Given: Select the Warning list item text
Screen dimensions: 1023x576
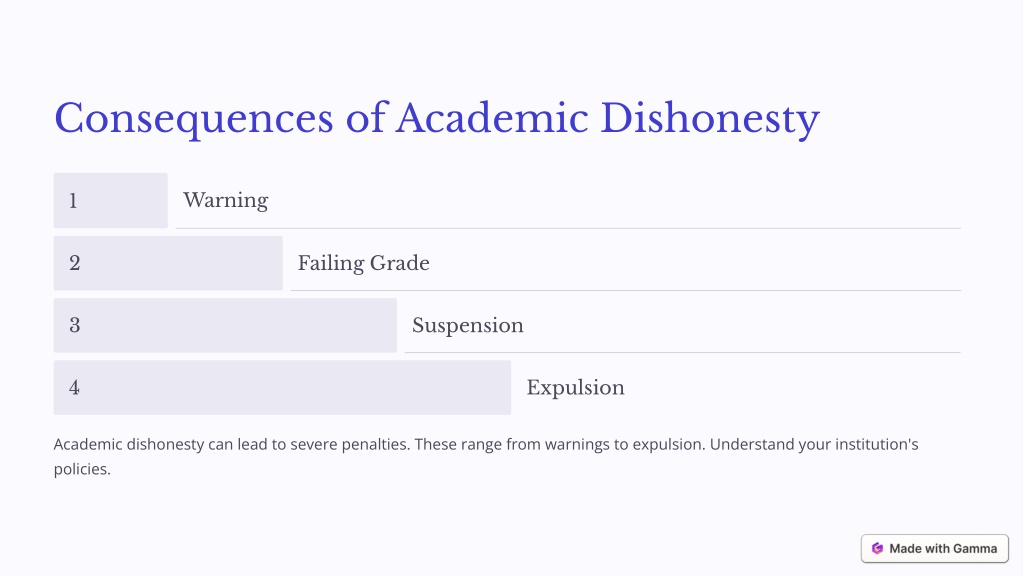Looking at the screenshot, I should [x=226, y=200].
